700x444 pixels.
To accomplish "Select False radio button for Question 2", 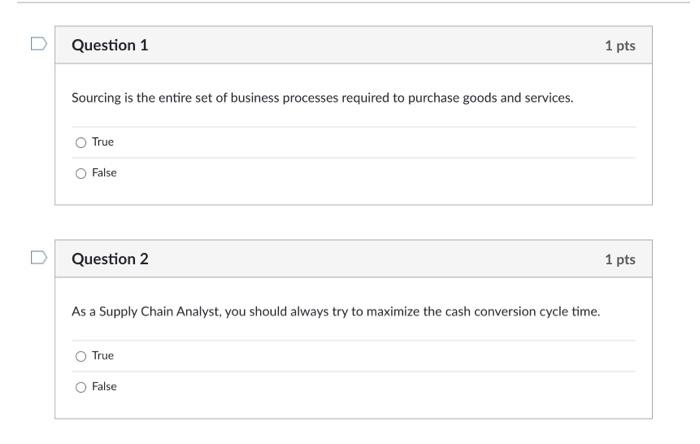I will tap(81, 387).
